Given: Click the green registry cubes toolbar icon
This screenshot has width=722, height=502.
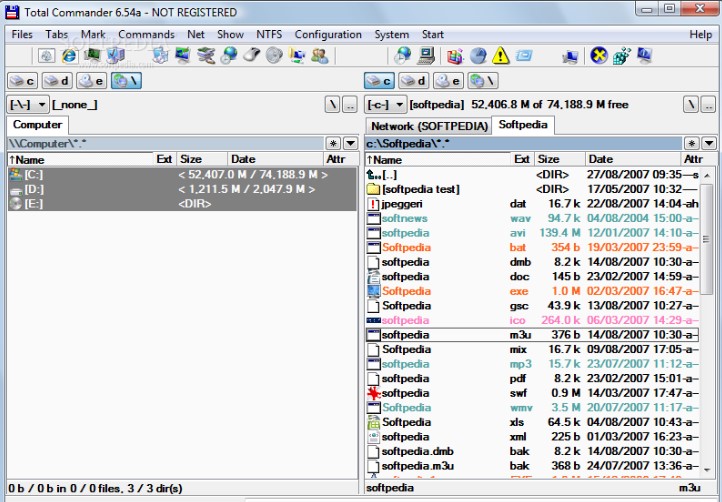Looking at the screenshot, I should point(621,56).
